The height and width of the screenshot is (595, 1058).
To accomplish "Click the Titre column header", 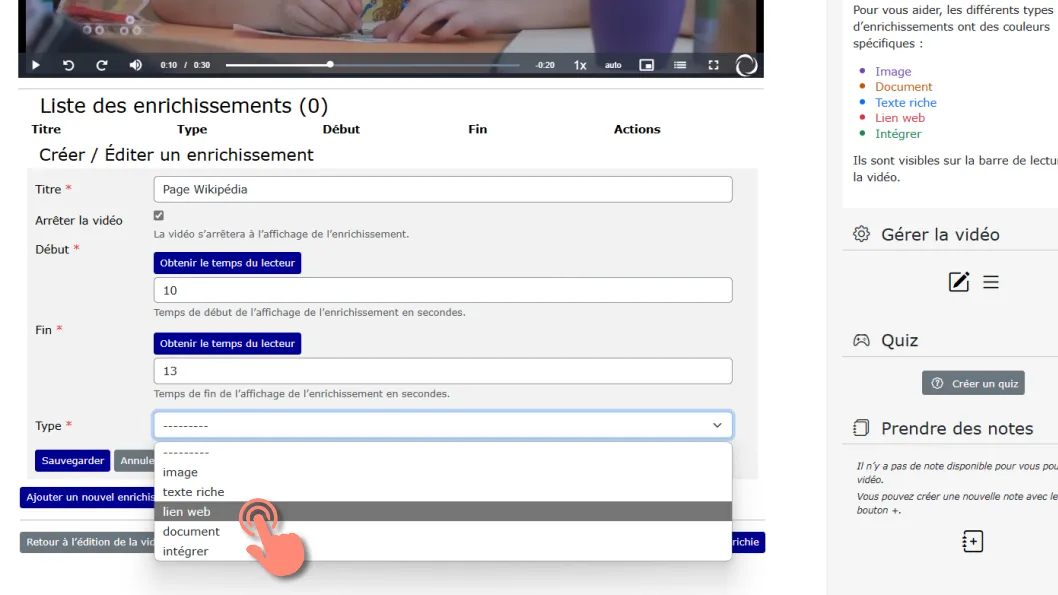I will 46,130.
